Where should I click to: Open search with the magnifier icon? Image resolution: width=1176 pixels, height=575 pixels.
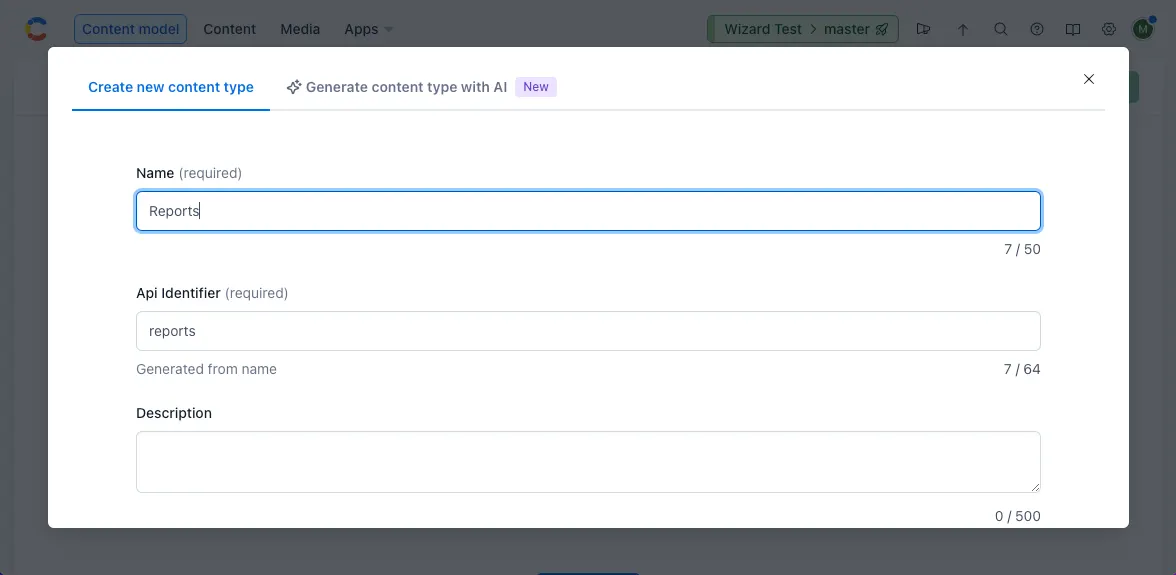1000,29
